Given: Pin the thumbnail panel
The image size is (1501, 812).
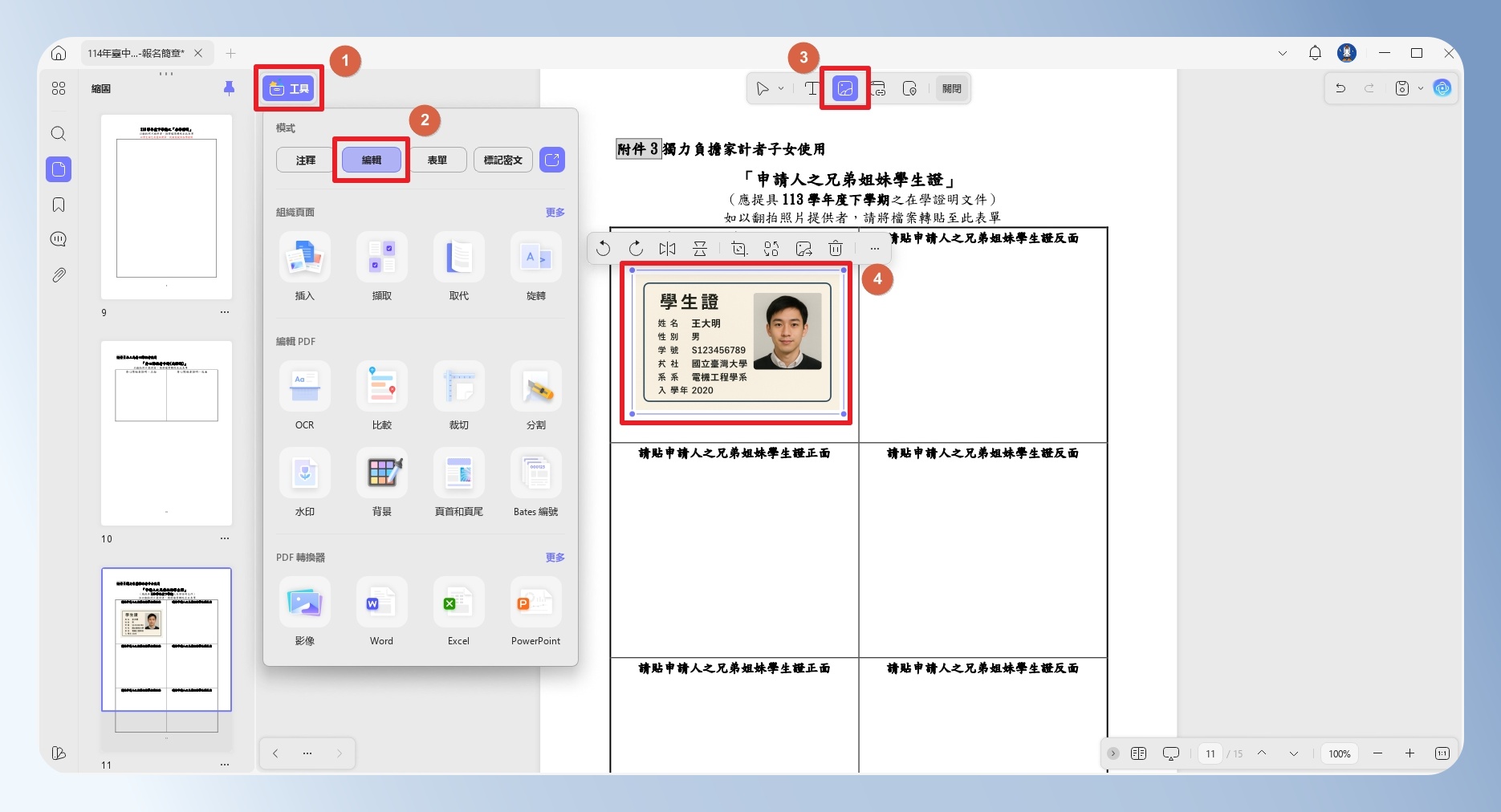Looking at the screenshot, I should click(229, 88).
